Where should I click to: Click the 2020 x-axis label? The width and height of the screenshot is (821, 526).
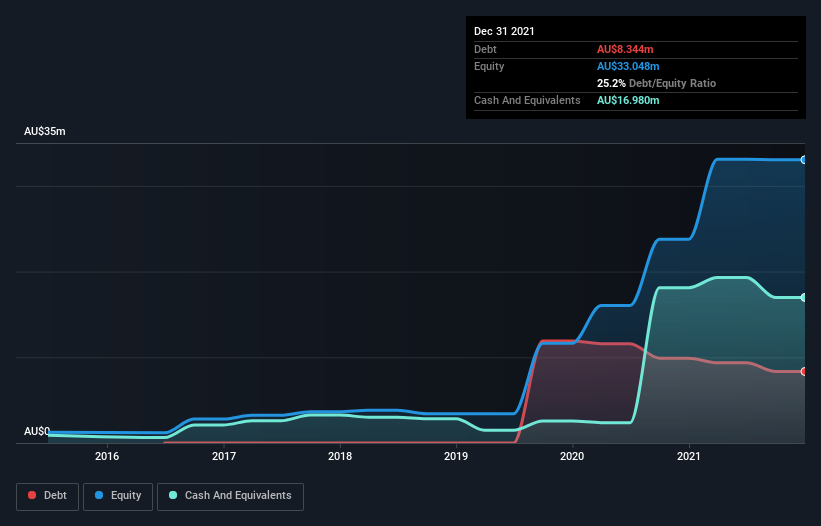(x=572, y=456)
